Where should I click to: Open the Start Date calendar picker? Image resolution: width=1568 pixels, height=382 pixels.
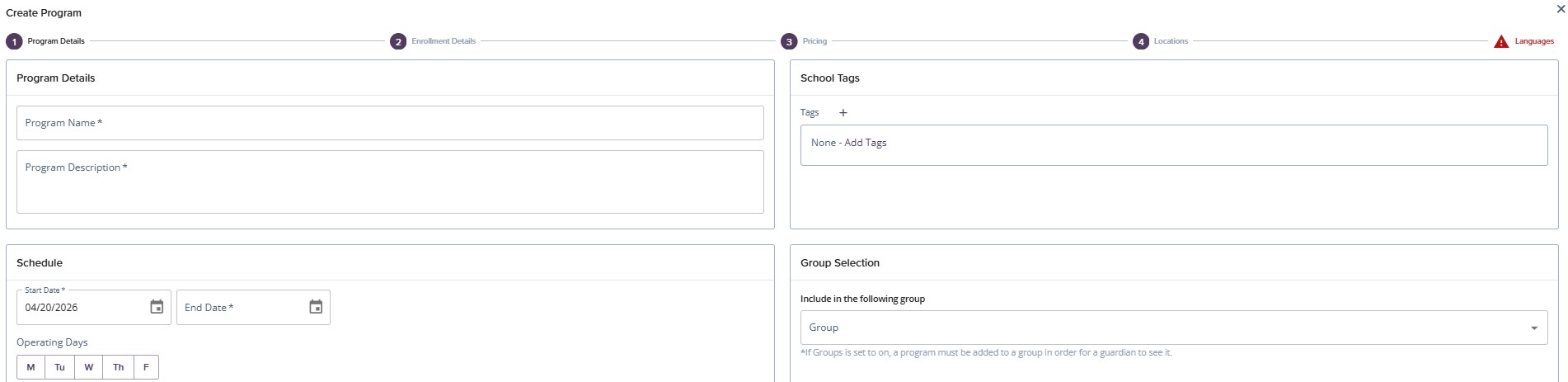point(157,307)
